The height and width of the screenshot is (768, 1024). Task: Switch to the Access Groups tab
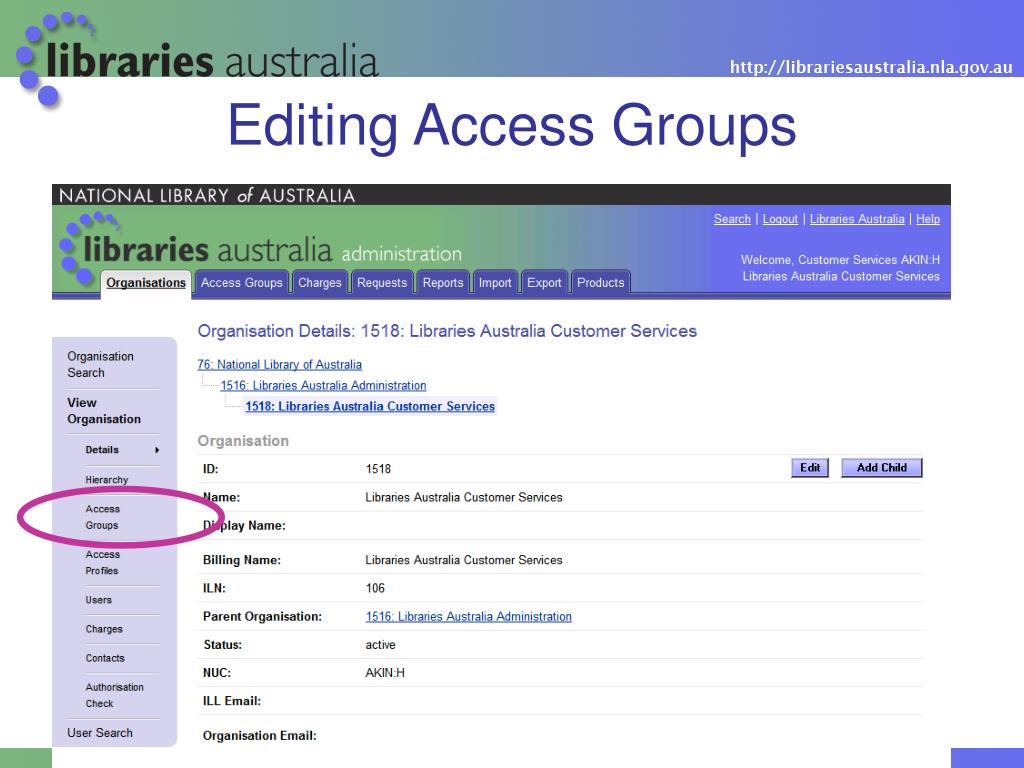(x=241, y=283)
